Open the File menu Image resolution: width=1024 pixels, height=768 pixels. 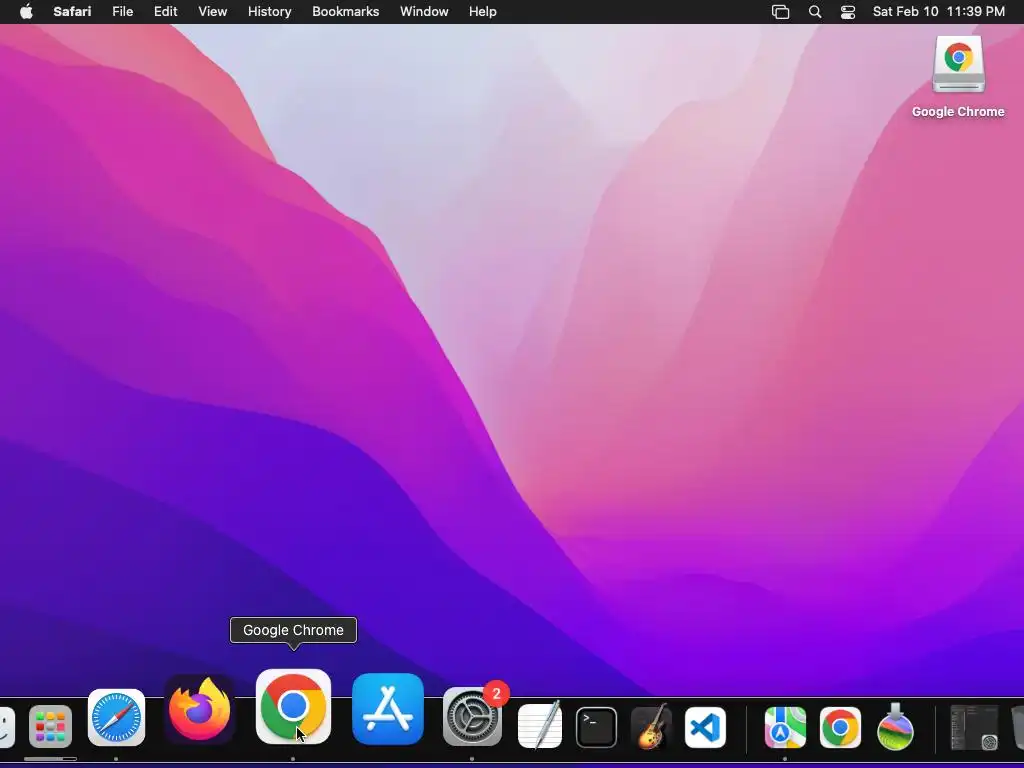[x=123, y=12]
